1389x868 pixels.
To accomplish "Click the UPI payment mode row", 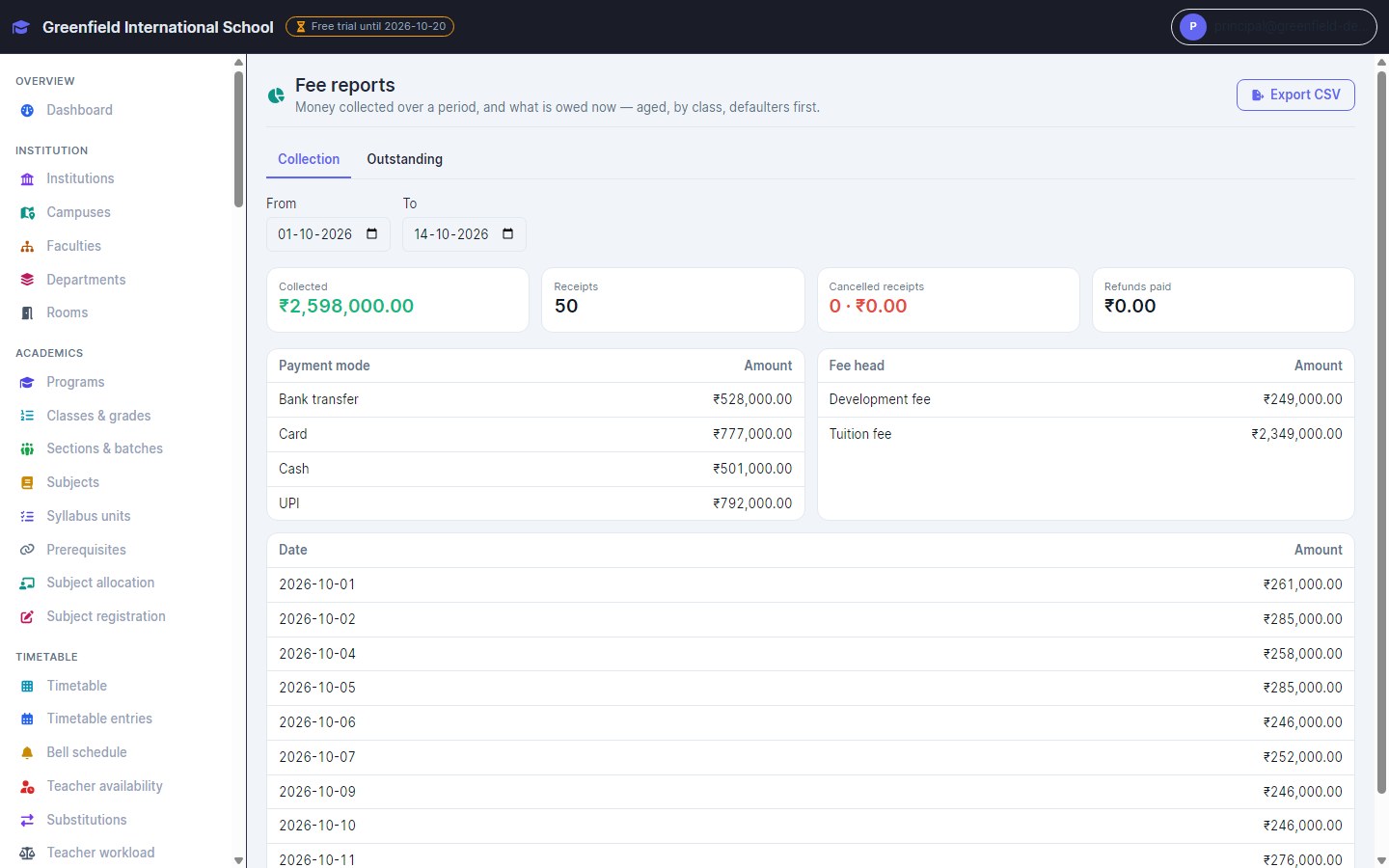I will coord(535,503).
